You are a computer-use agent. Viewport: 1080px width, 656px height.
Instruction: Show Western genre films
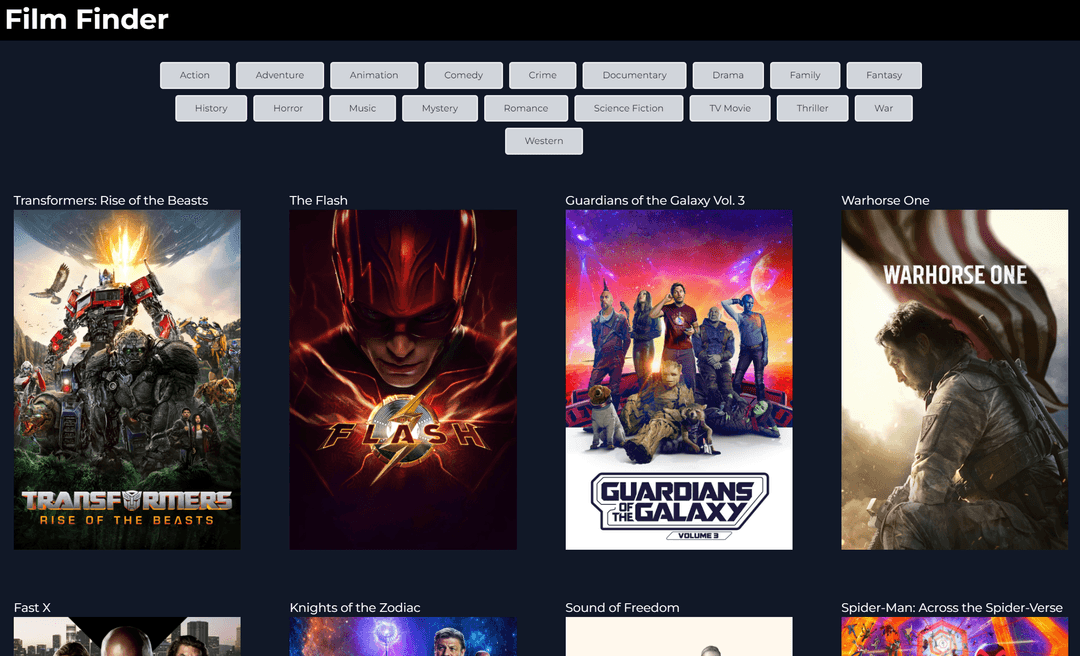544,141
